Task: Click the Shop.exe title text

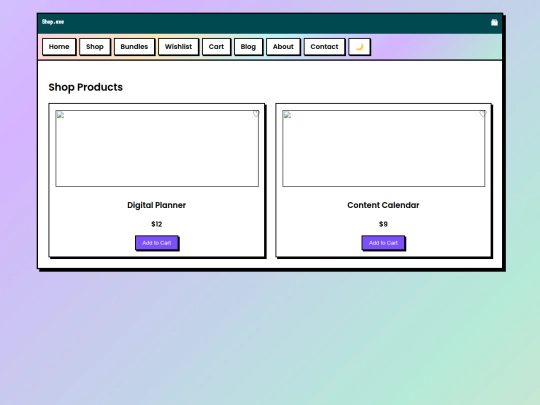Action: tap(53, 22)
